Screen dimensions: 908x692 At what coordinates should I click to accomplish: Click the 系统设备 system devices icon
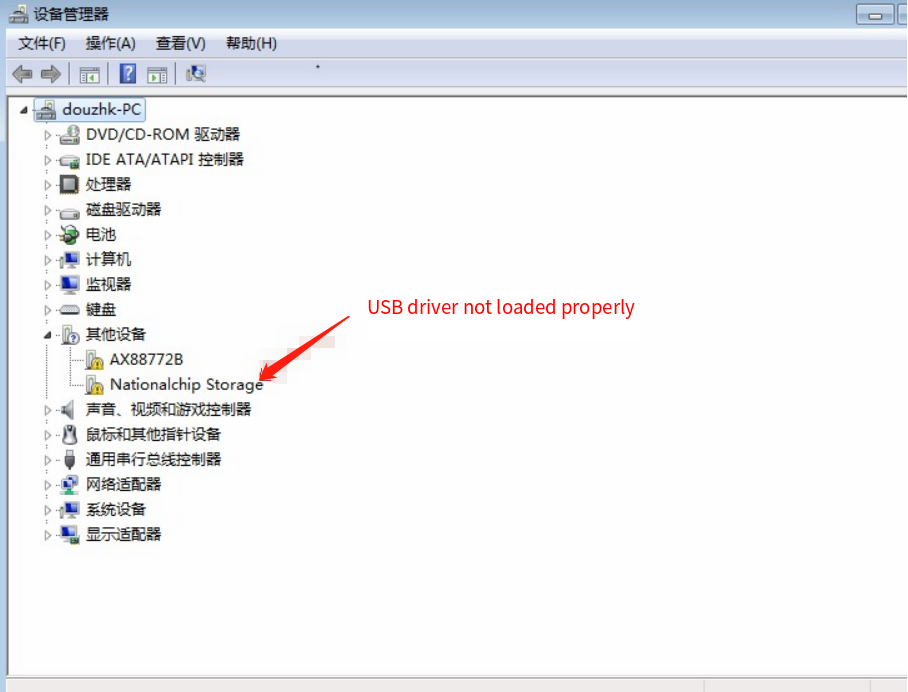(69, 510)
